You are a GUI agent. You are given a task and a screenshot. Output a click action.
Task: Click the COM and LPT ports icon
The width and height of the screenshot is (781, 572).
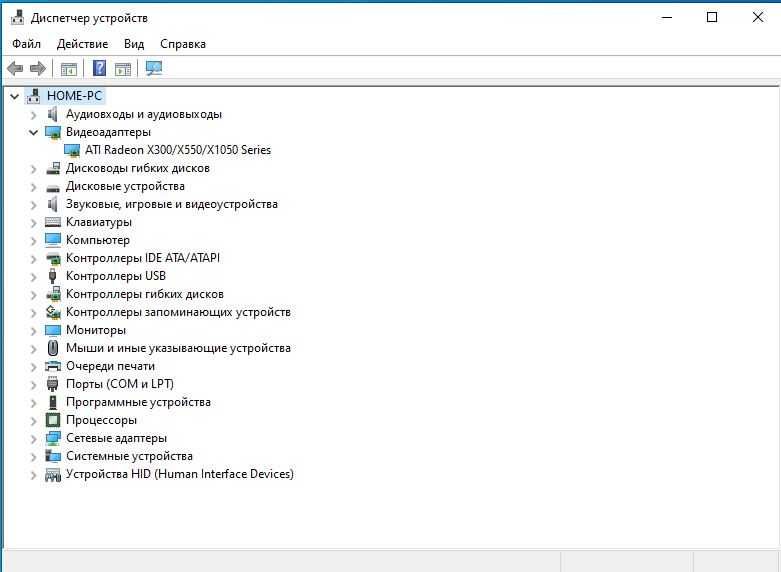pyautogui.click(x=52, y=384)
